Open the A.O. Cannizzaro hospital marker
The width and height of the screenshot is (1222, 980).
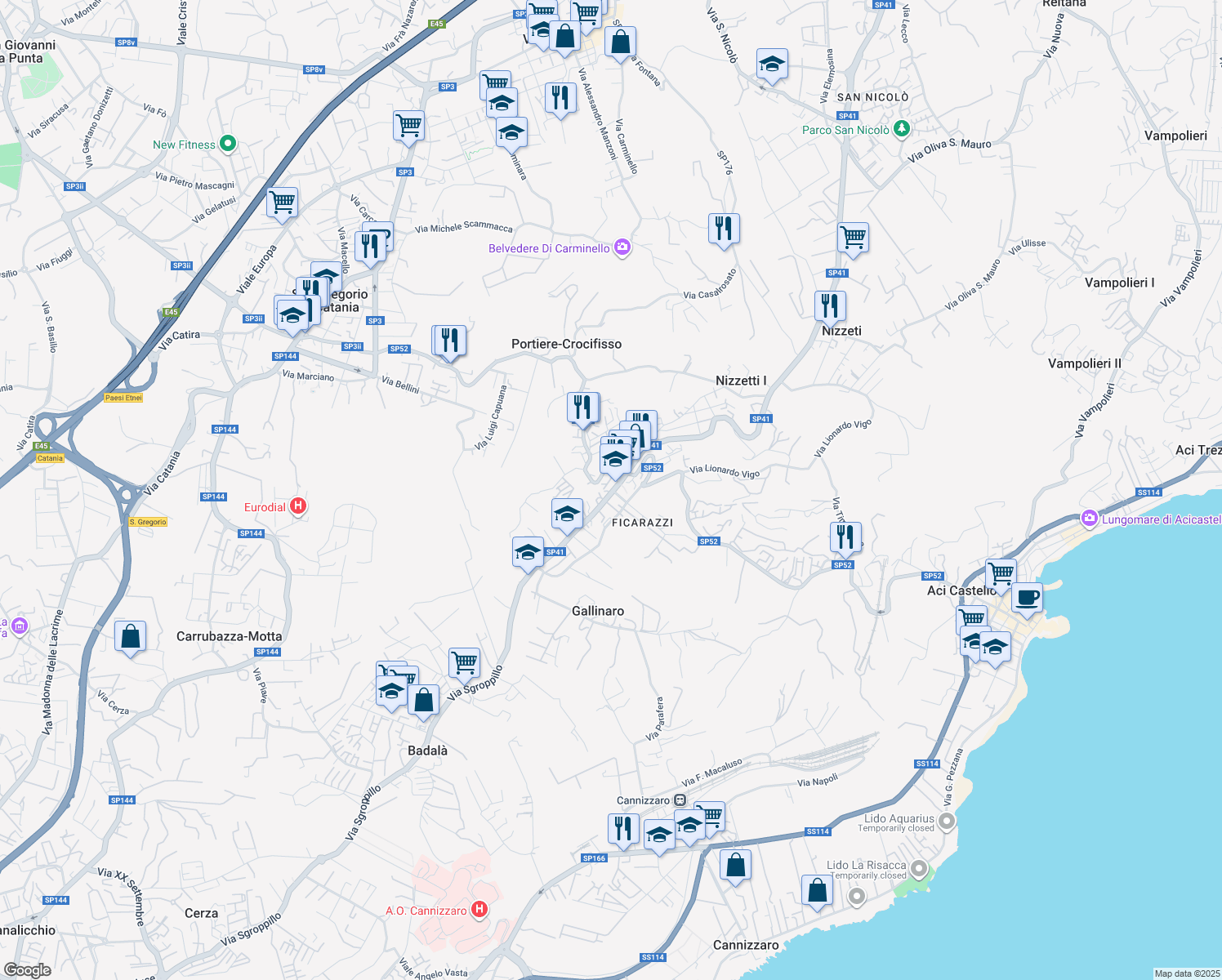480,907
